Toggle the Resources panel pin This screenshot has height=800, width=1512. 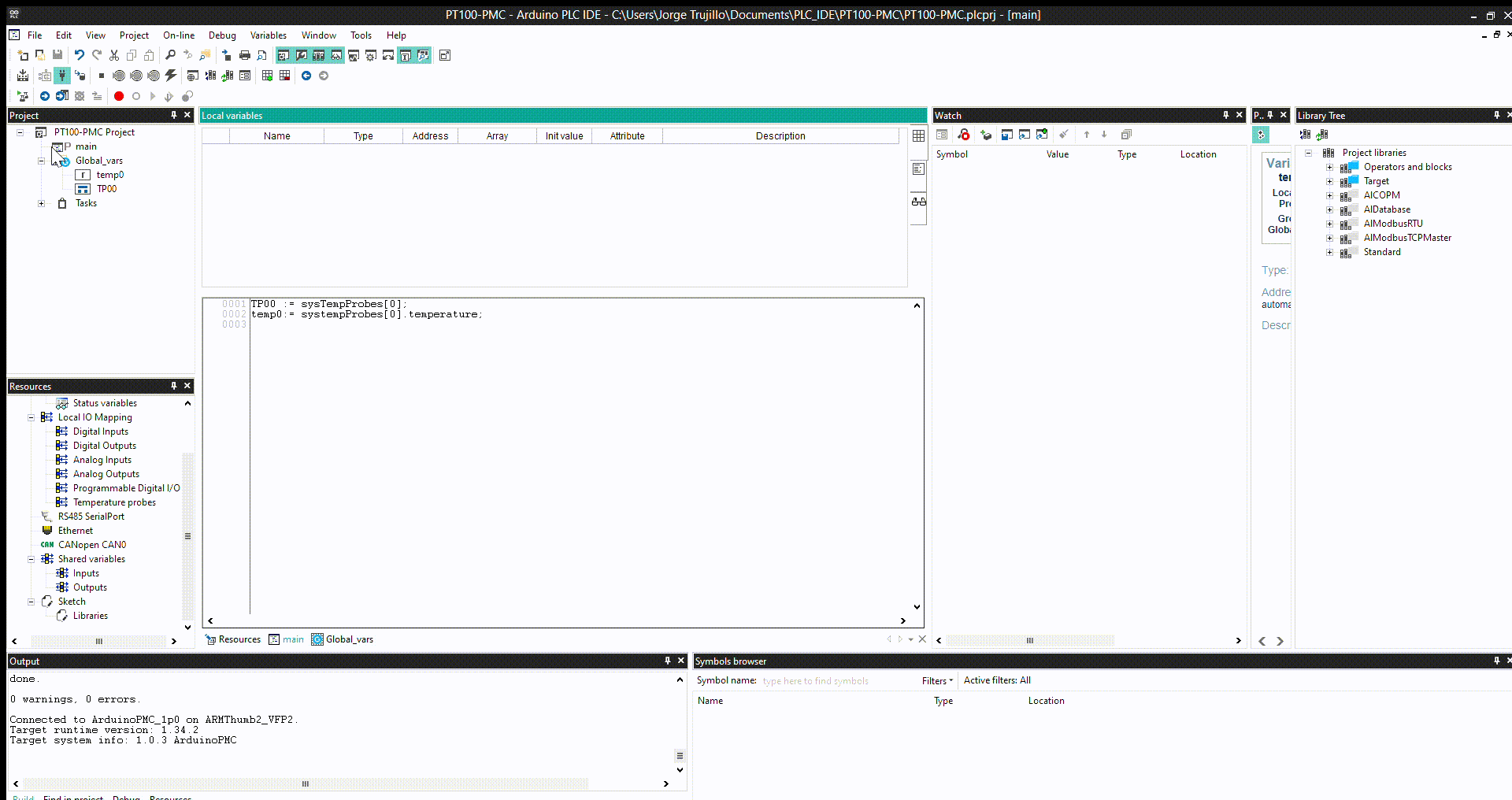[x=172, y=386]
